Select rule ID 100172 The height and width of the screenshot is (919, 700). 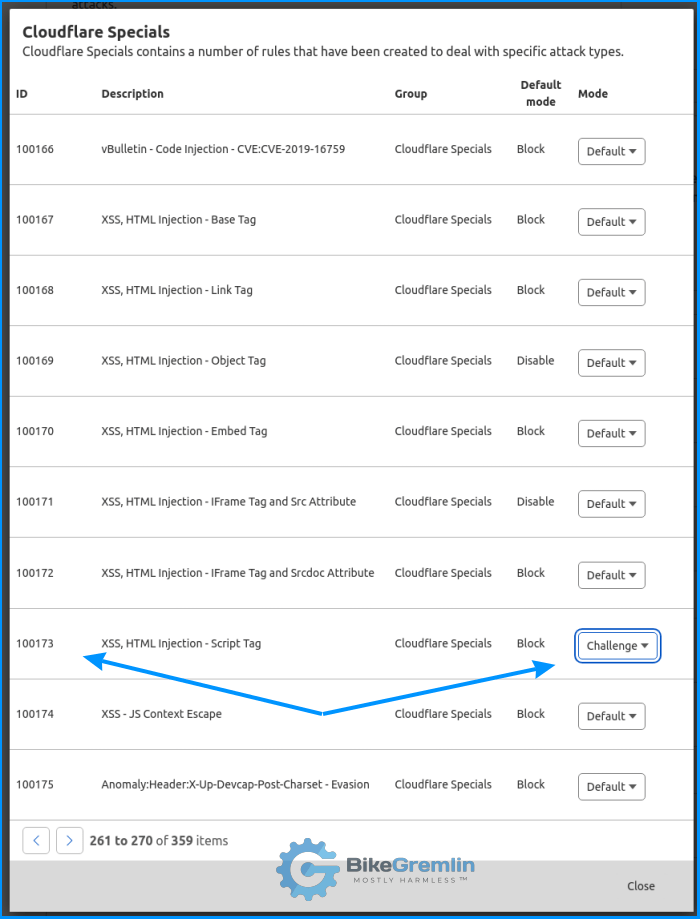coord(35,573)
